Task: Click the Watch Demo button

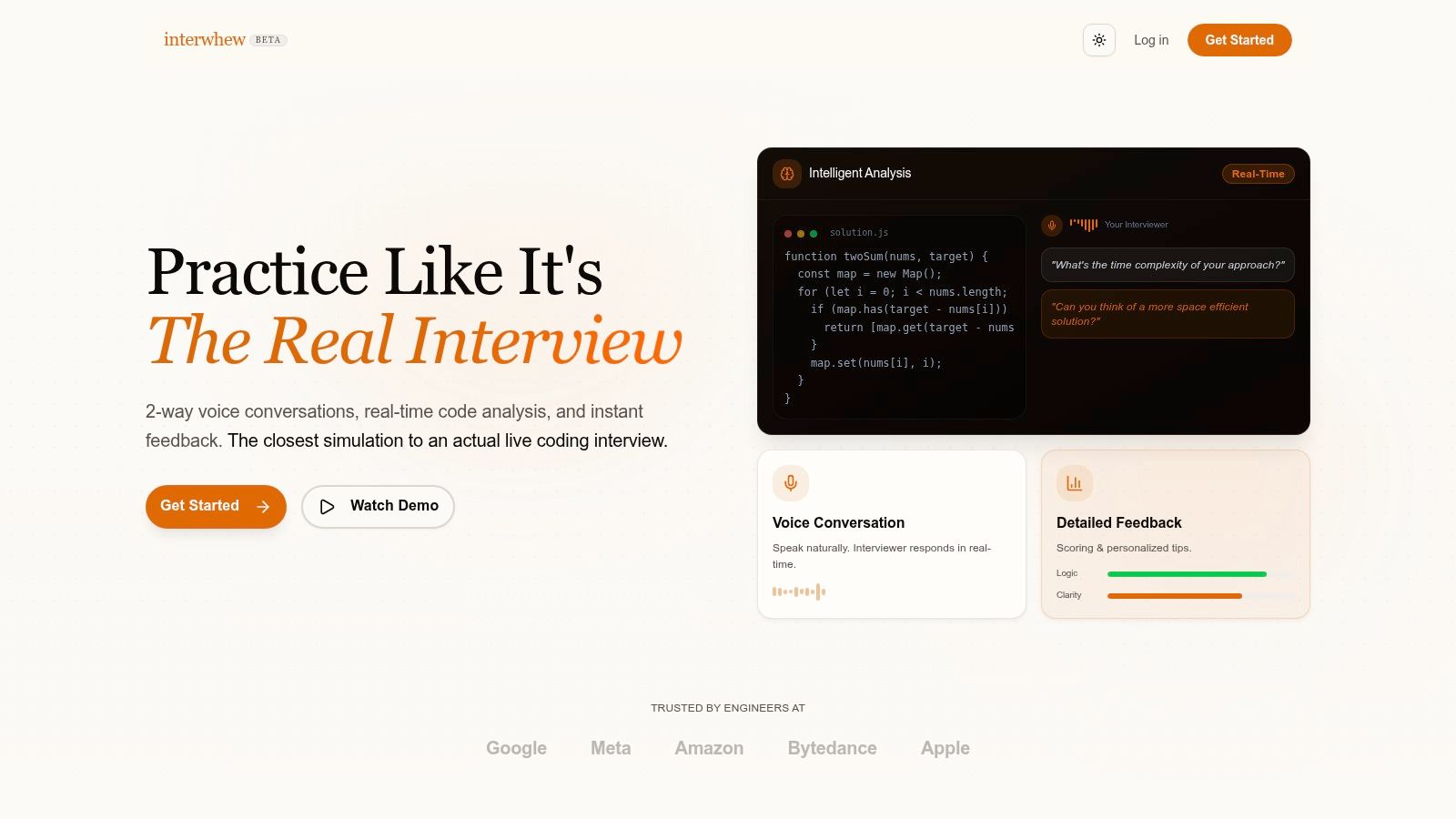Action: (378, 506)
